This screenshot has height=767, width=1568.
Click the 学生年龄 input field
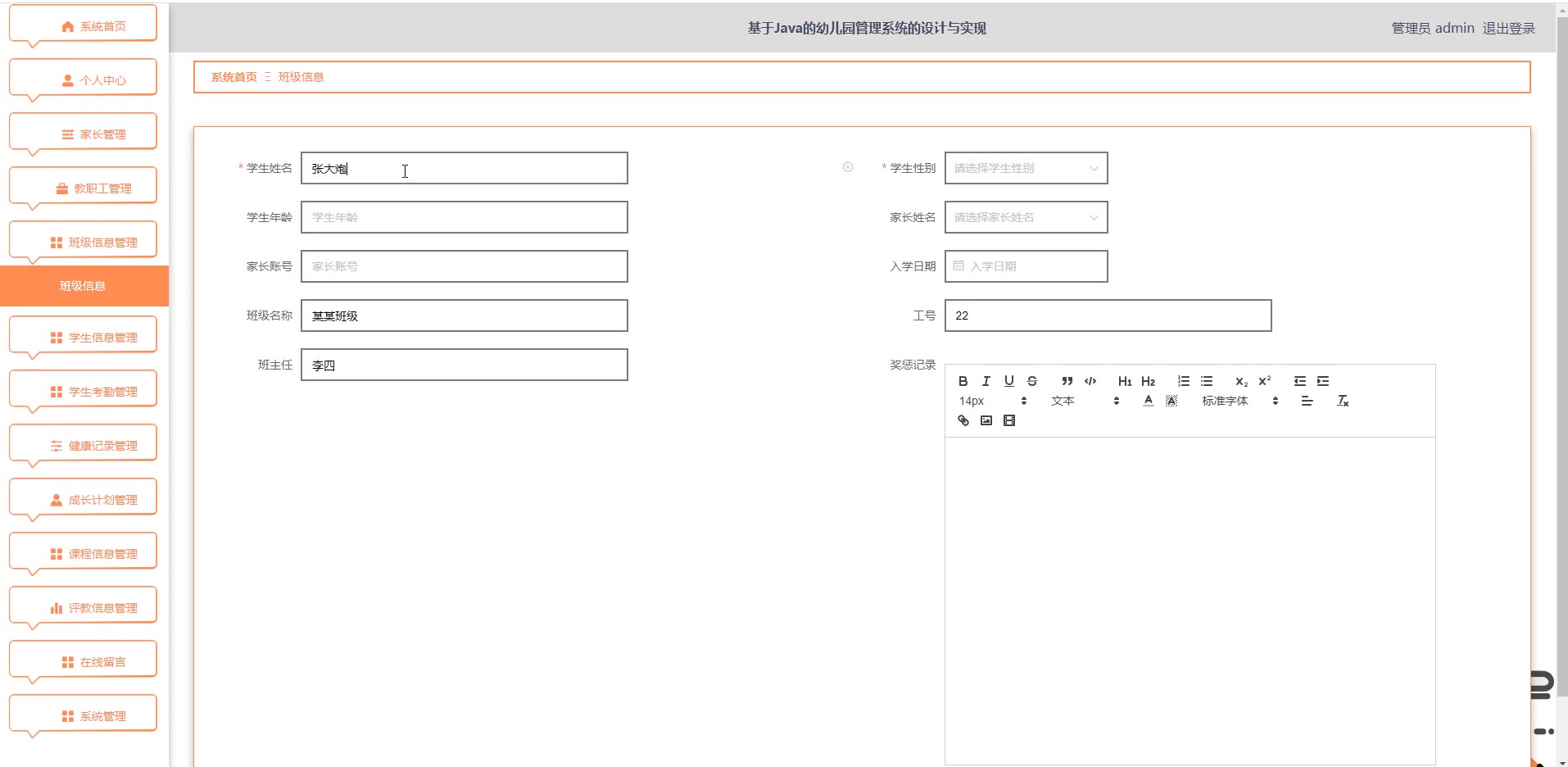click(464, 217)
